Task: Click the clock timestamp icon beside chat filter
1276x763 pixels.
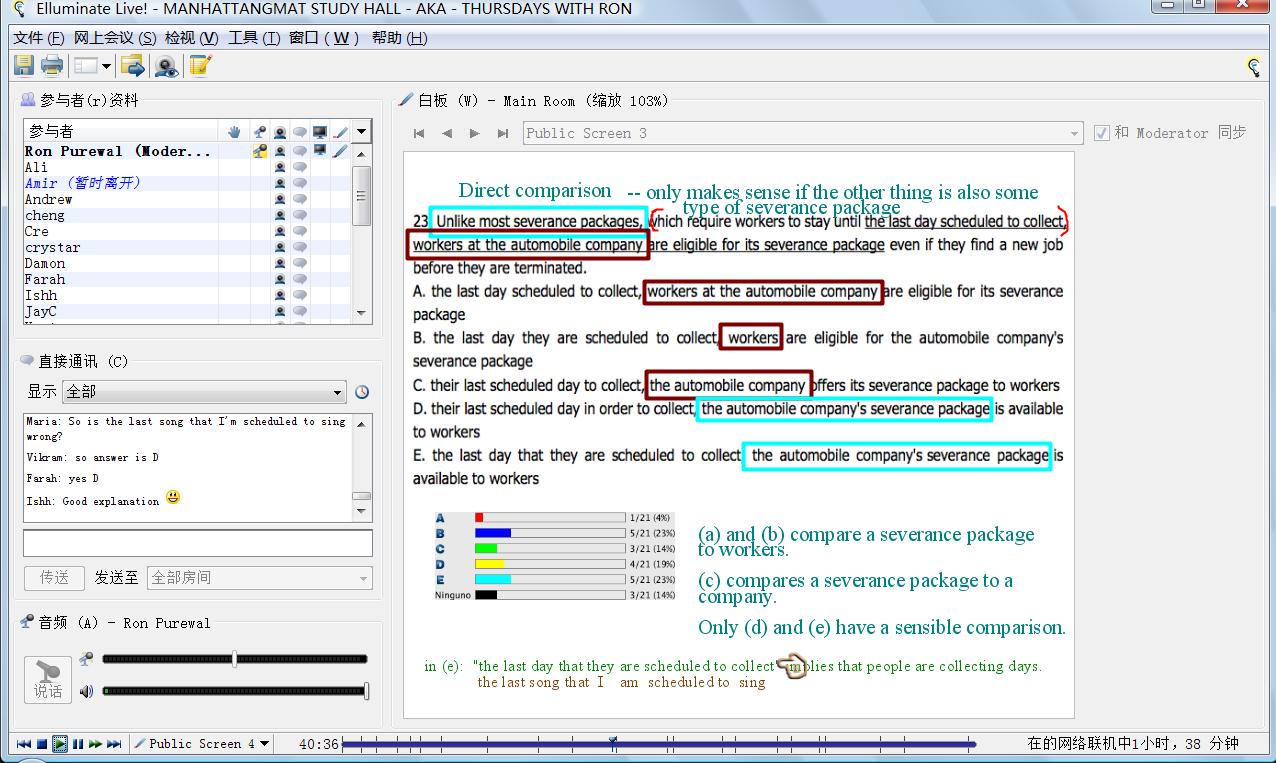Action: (x=362, y=392)
